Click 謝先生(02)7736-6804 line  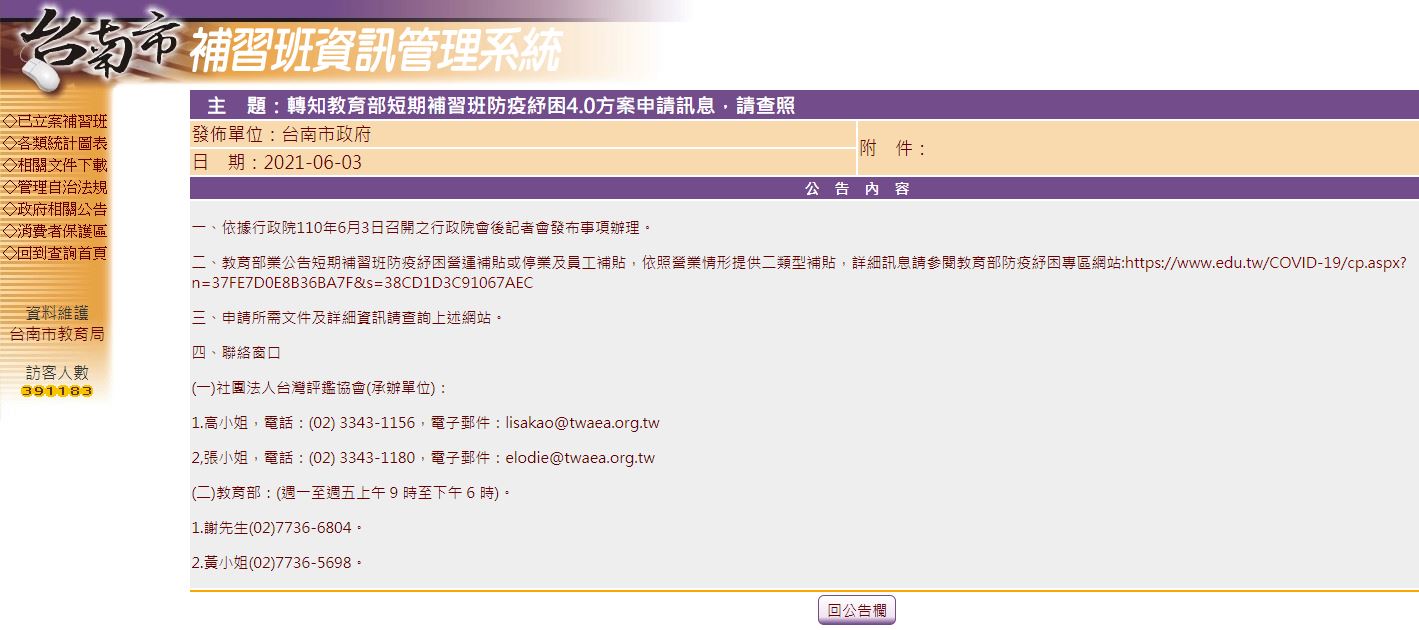(x=277, y=528)
